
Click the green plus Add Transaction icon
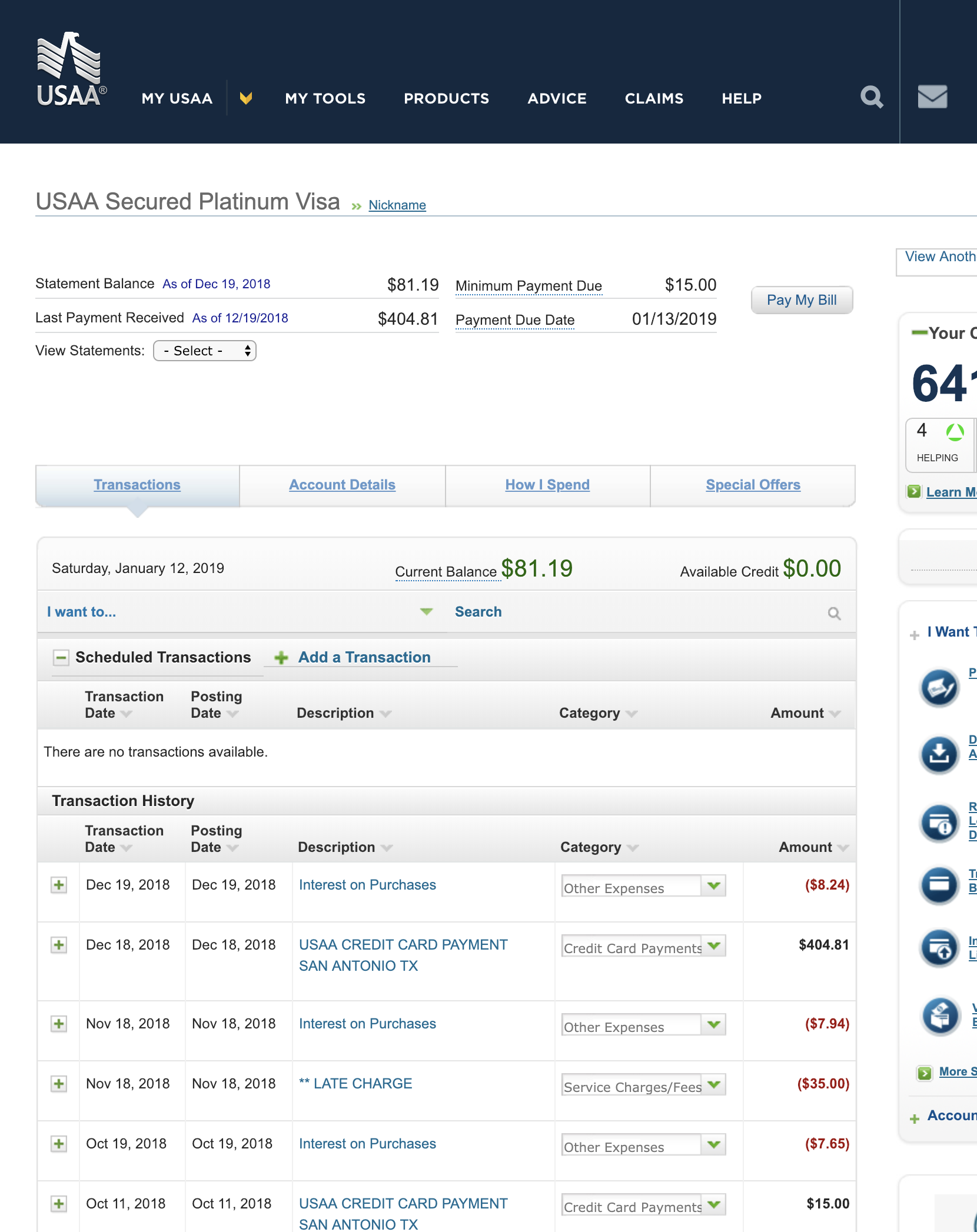tap(281, 658)
